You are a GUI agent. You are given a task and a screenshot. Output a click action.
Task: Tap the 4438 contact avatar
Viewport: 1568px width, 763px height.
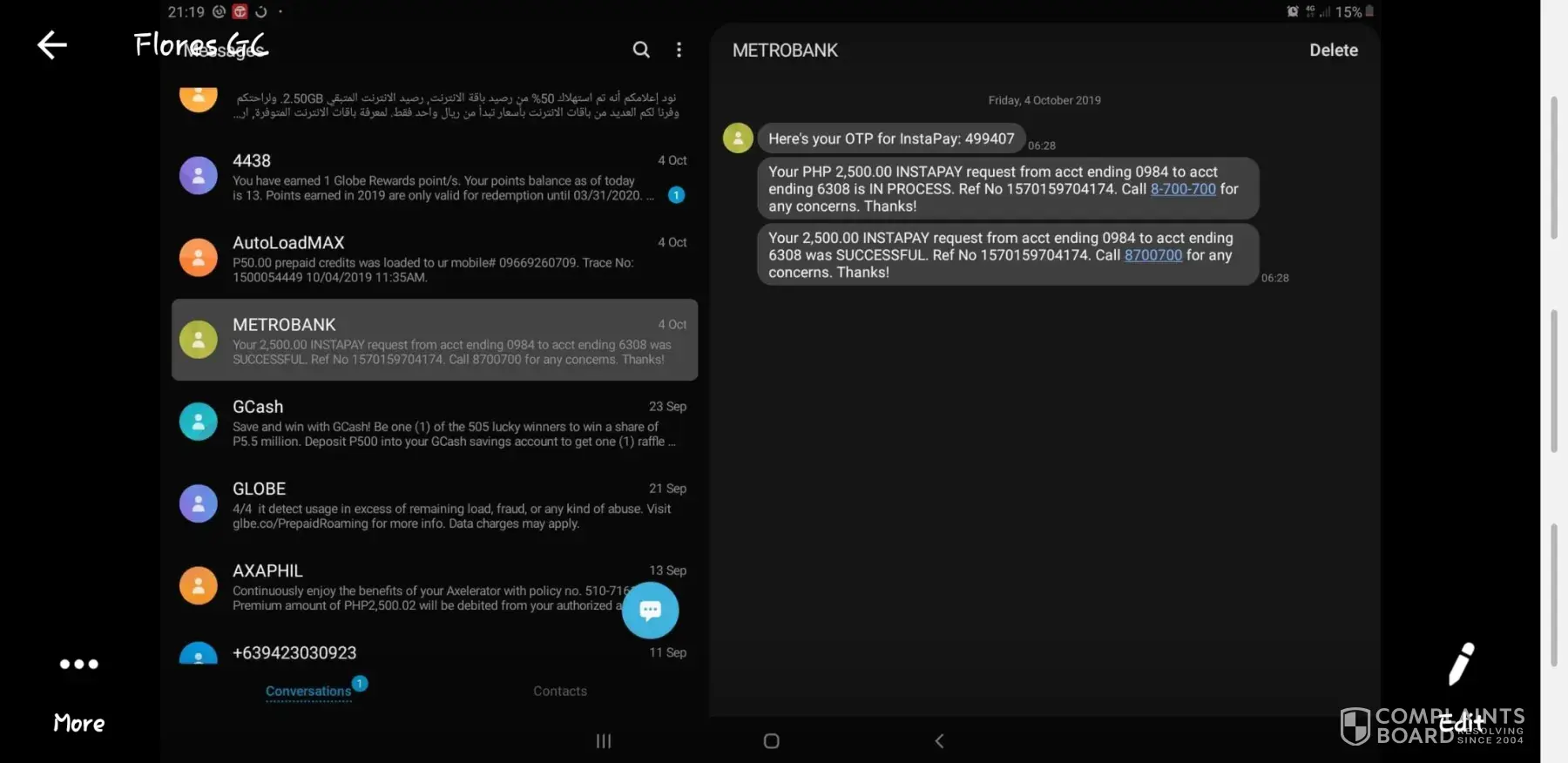pos(199,176)
